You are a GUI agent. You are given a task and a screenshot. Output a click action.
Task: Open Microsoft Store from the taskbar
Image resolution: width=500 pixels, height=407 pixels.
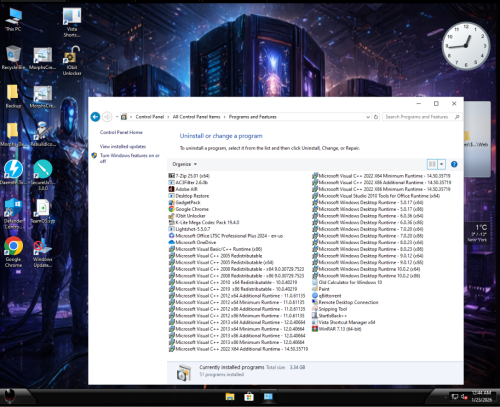tap(249, 397)
